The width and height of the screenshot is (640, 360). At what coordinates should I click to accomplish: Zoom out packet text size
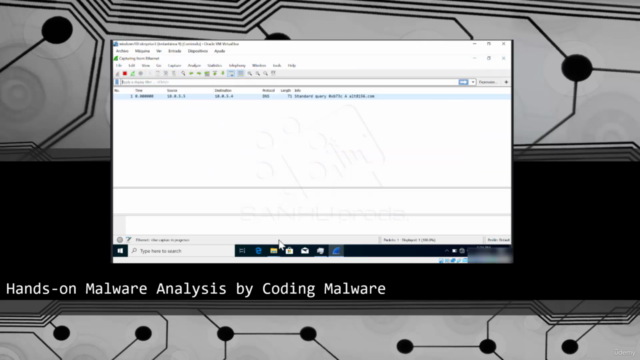pos(258,73)
